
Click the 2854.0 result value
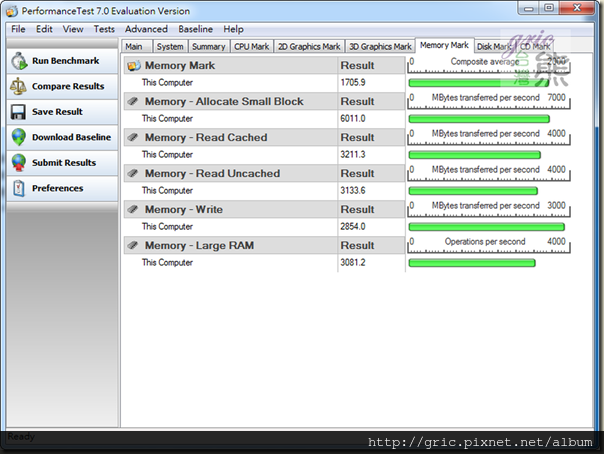click(x=352, y=226)
